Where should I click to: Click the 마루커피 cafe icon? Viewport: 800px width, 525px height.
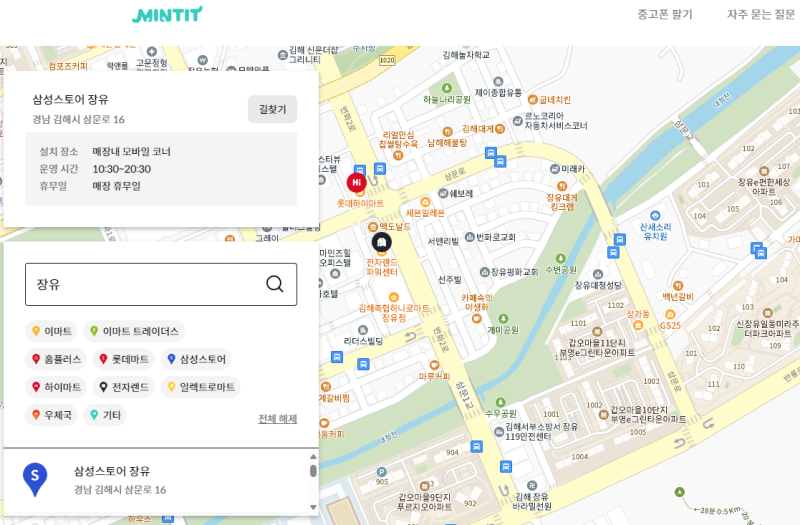click(x=434, y=365)
